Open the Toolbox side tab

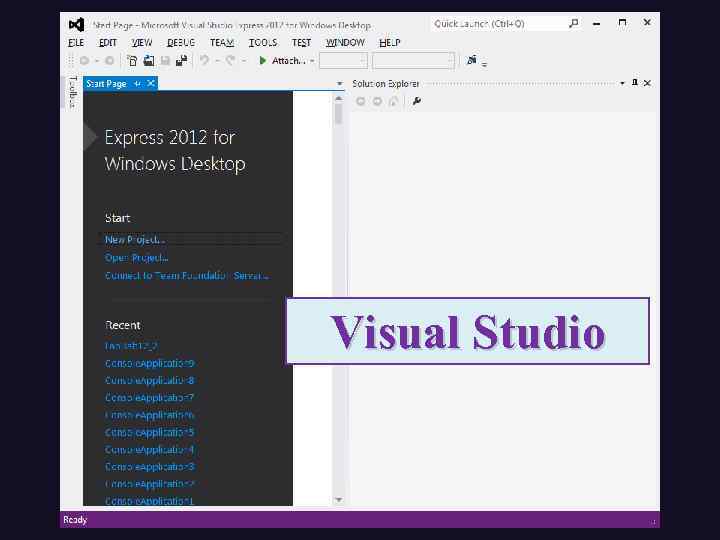coord(73,92)
